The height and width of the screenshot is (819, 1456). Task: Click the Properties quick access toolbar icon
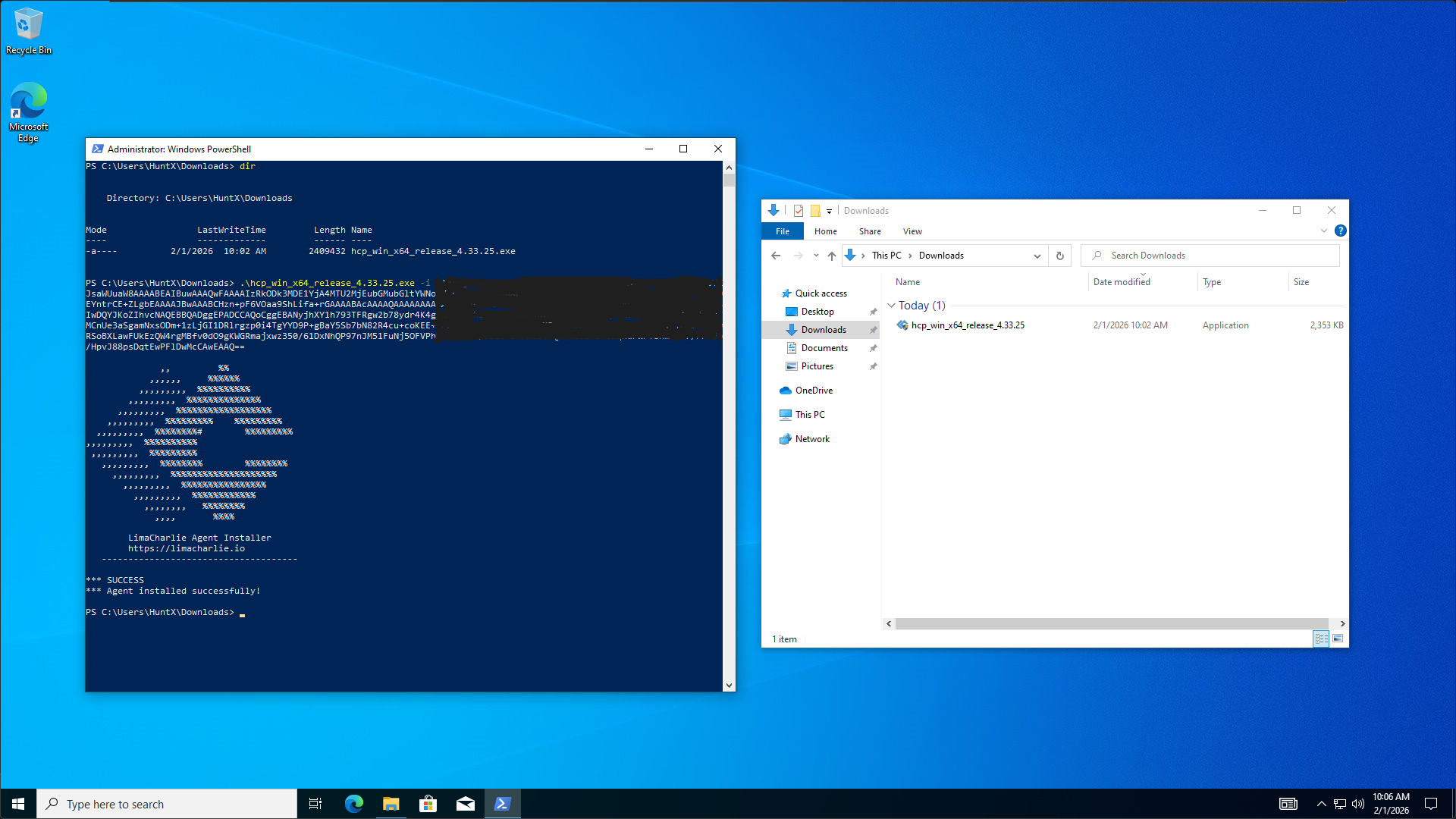[x=799, y=211]
